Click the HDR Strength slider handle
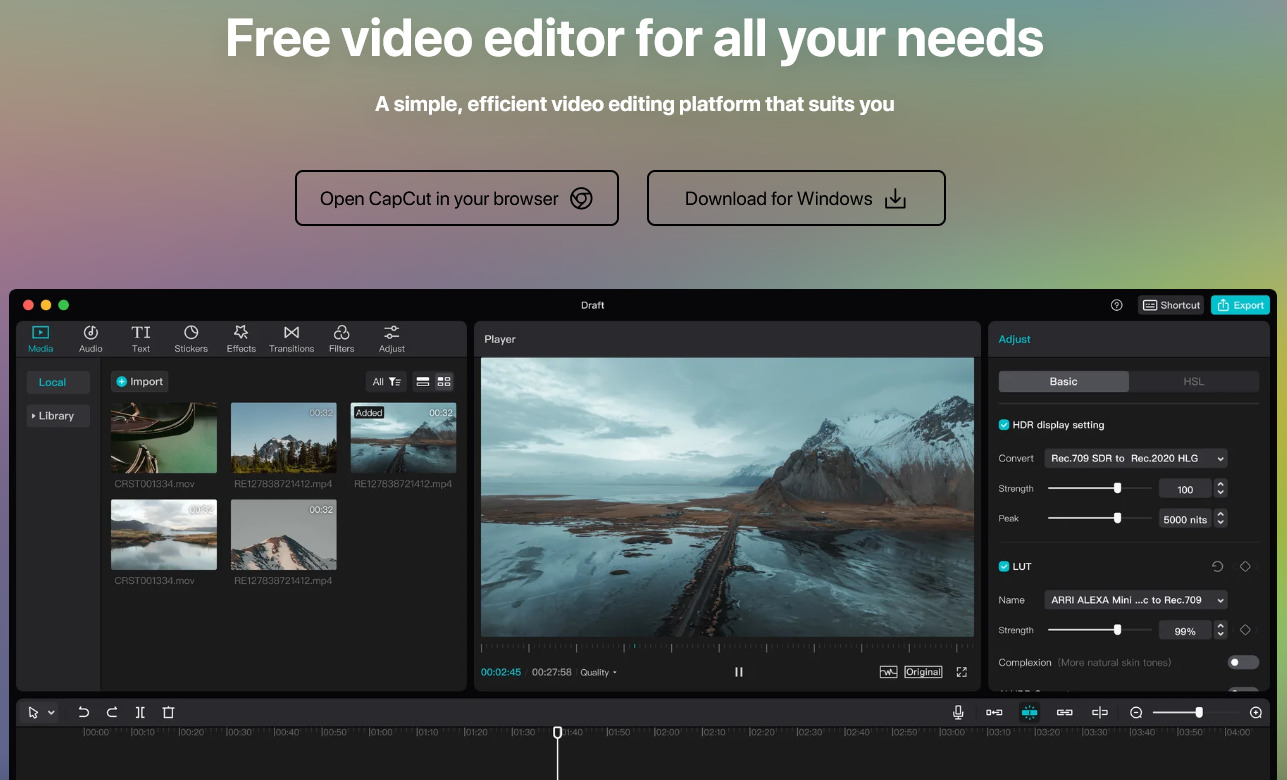 pyautogui.click(x=1117, y=488)
